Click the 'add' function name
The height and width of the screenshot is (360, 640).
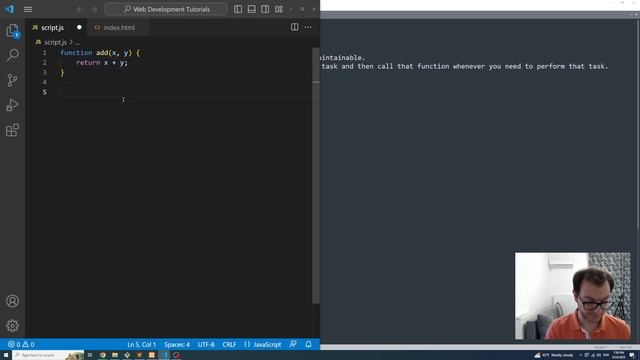point(102,53)
